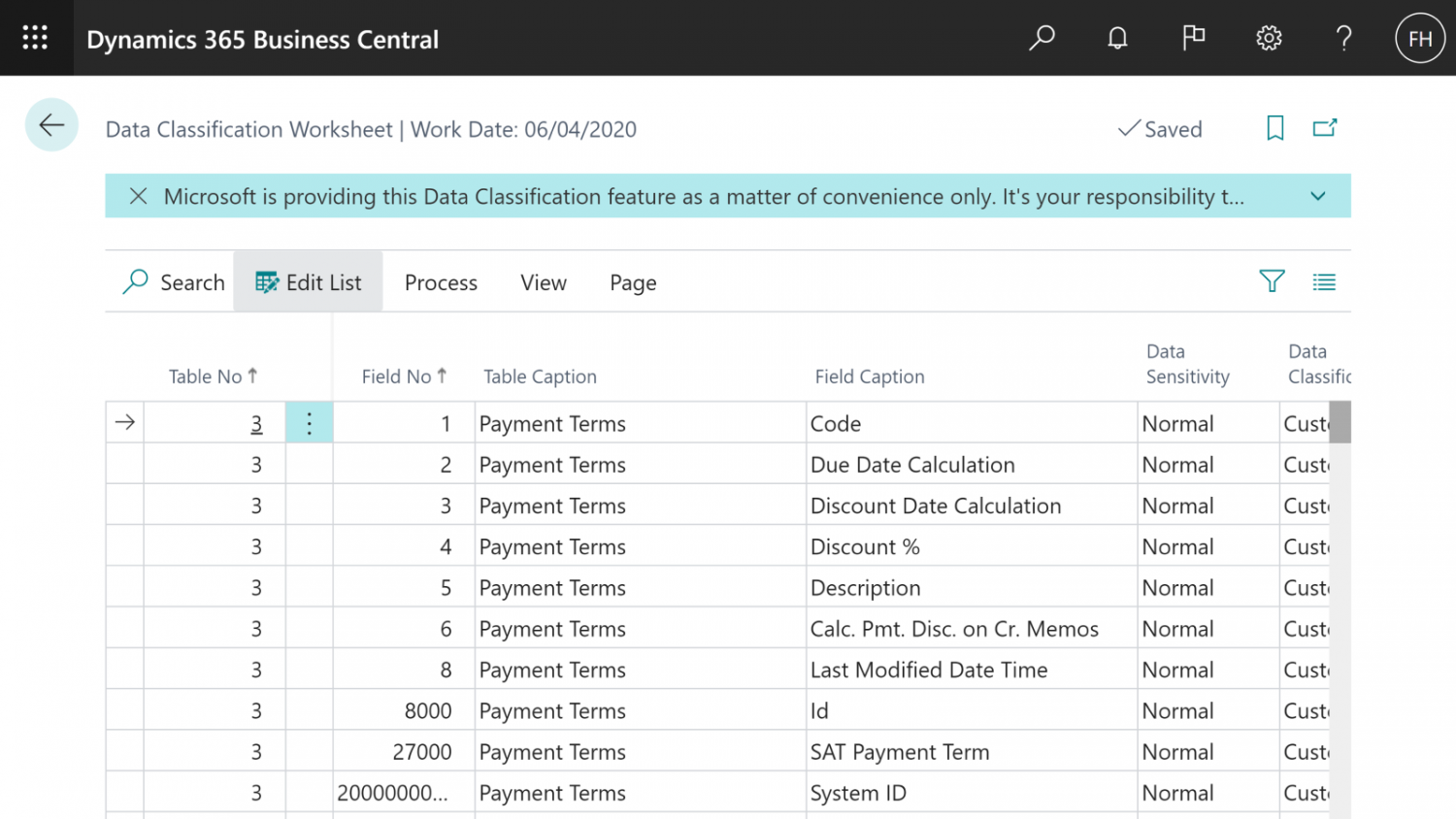The width and height of the screenshot is (1456, 819).
Task: Open the Page menu
Action: click(632, 282)
